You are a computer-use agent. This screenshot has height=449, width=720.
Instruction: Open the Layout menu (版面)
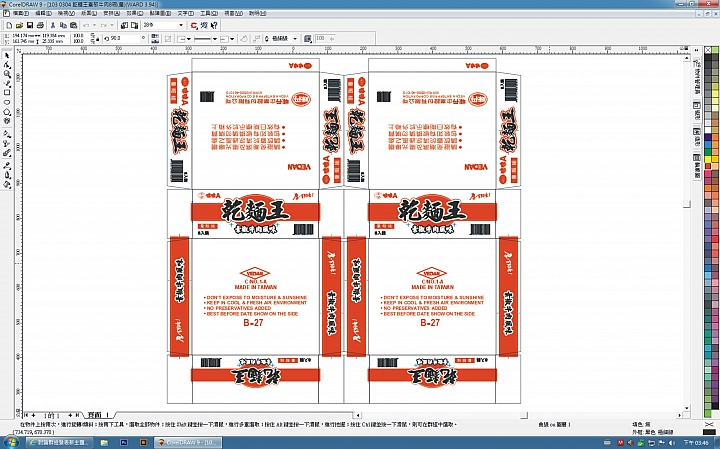click(x=89, y=13)
